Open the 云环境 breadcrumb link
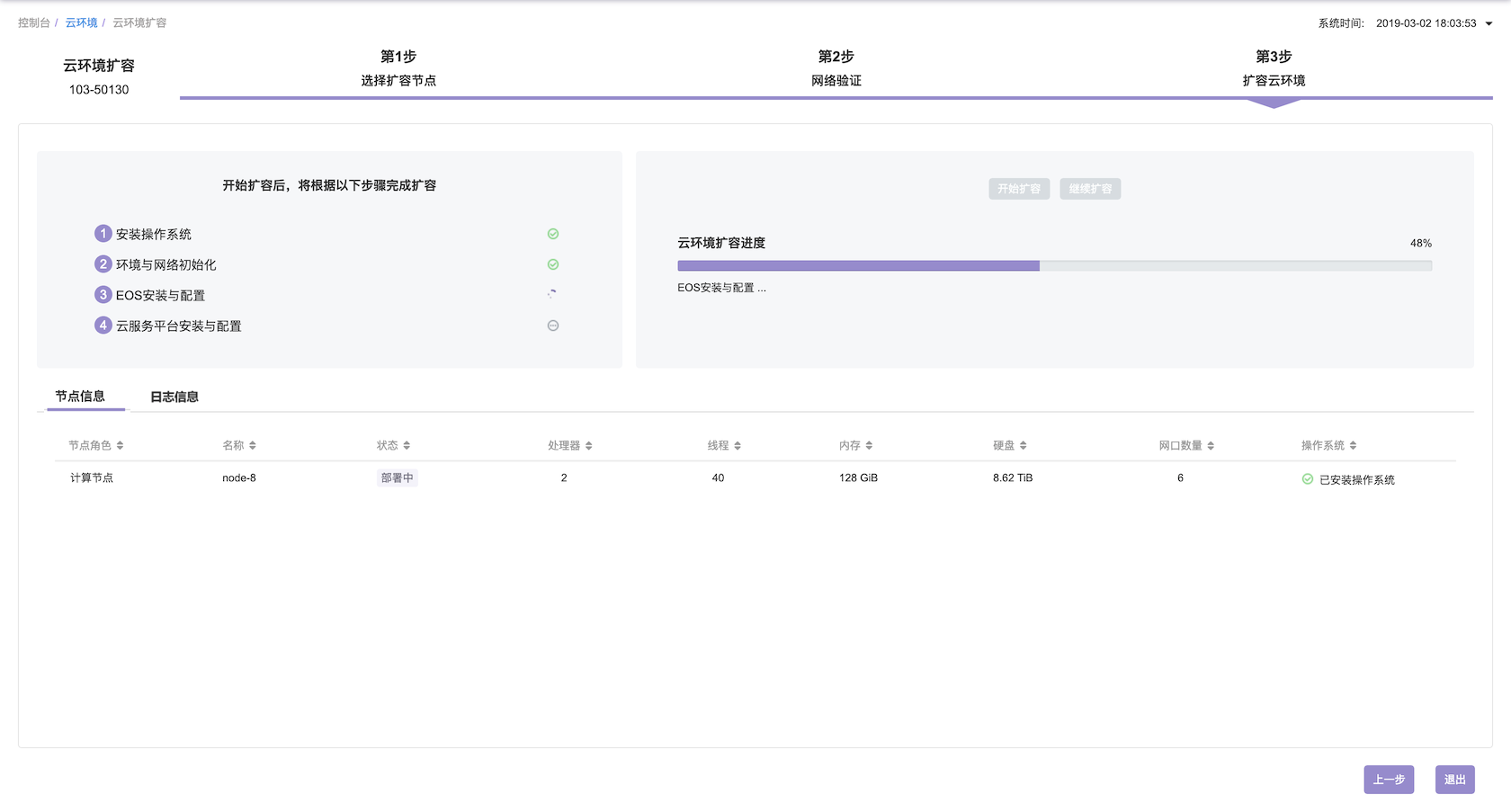Image resolution: width=1511 pixels, height=812 pixels. point(81,23)
